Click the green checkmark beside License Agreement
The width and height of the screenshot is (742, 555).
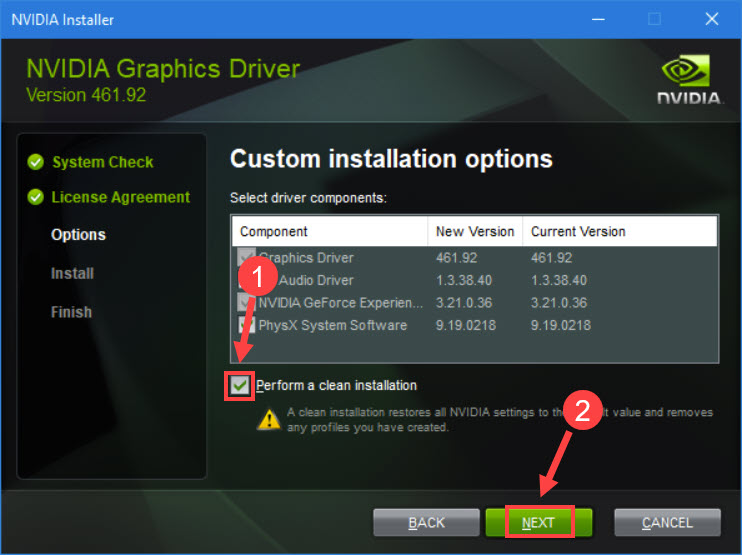36,198
